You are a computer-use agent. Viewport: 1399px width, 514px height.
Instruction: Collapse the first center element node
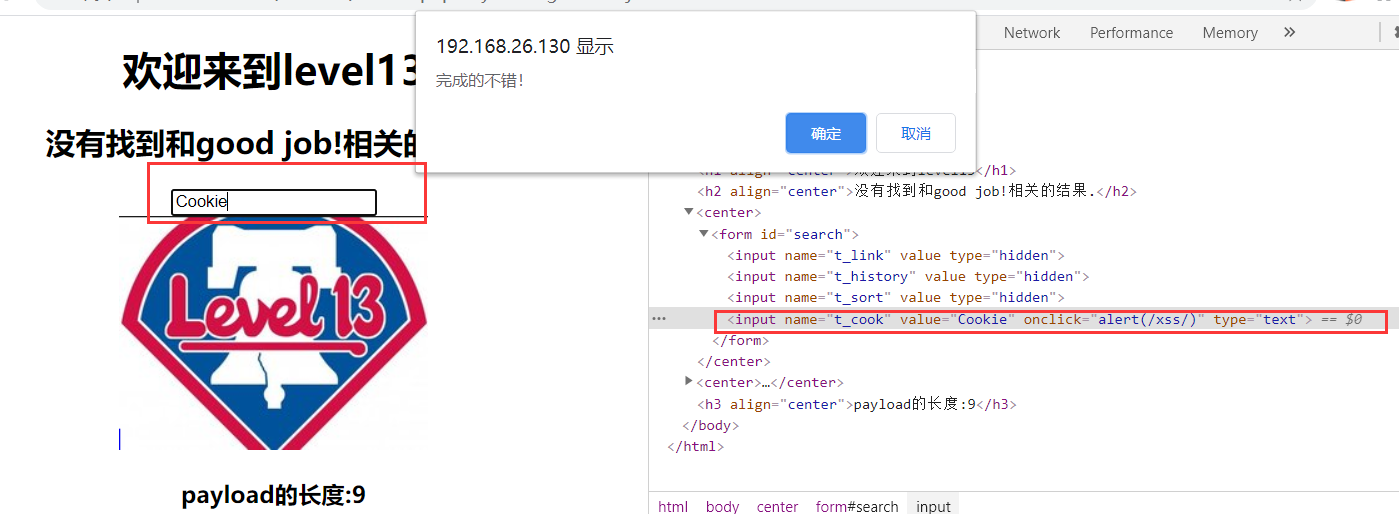tap(688, 213)
